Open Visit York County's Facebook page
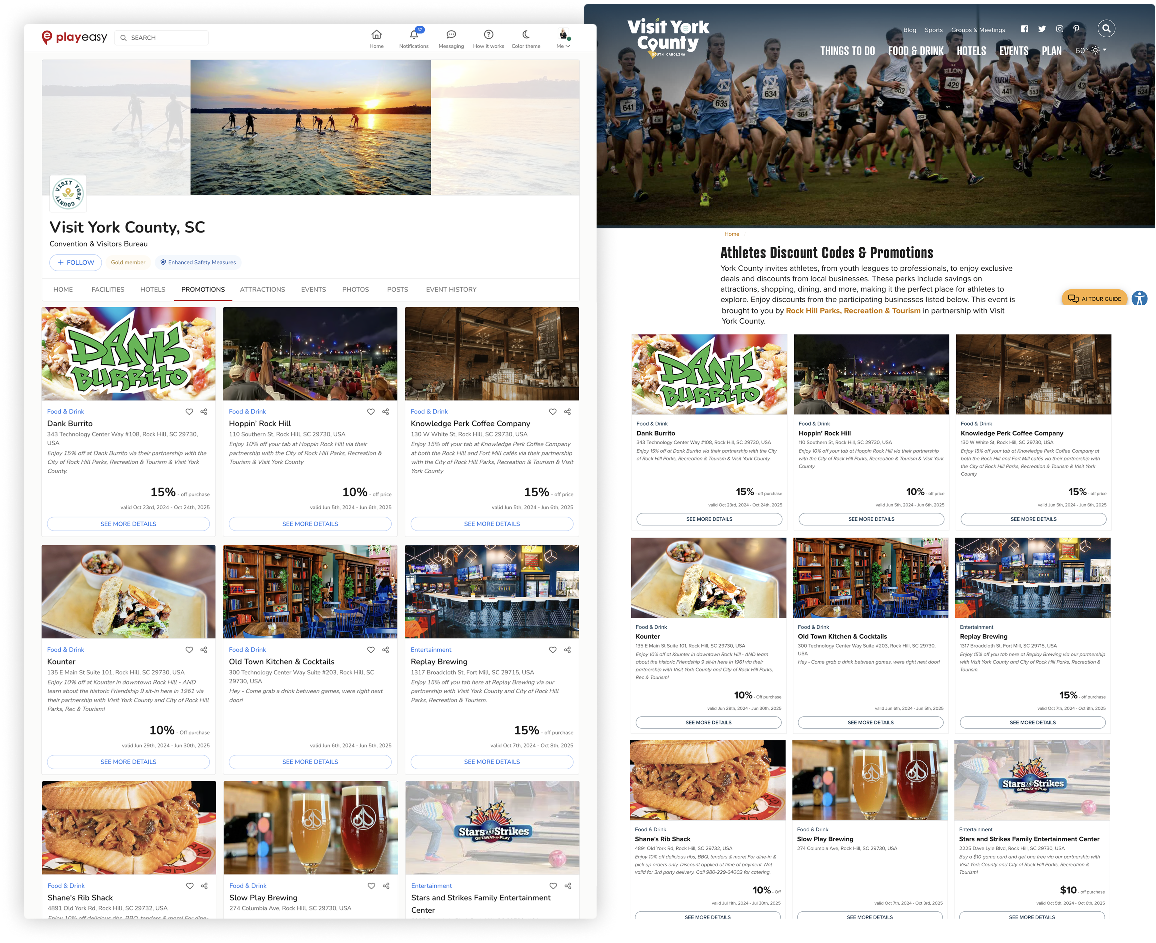This screenshot has height=943, width=1156. pos(1024,28)
